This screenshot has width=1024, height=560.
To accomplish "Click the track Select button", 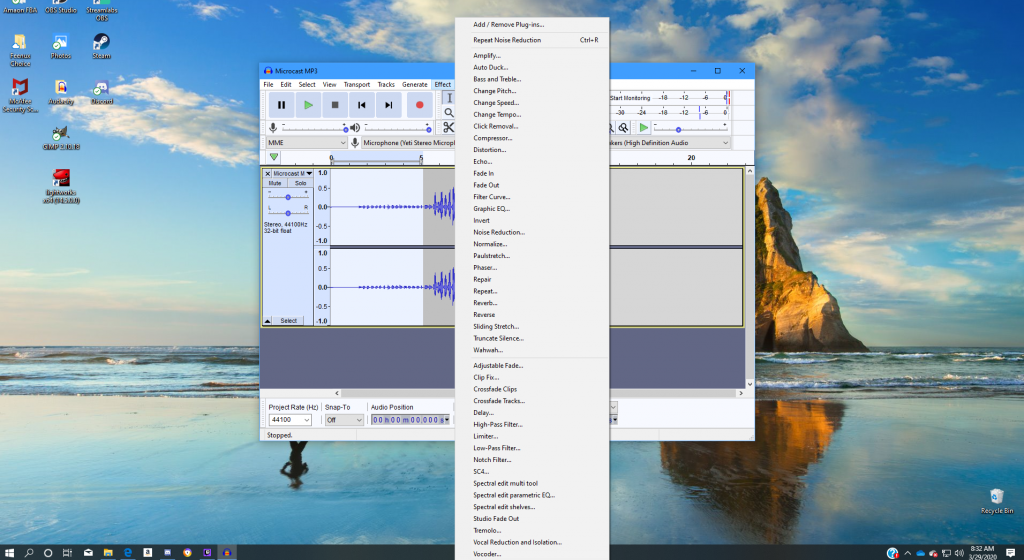I will pyautogui.click(x=289, y=321).
